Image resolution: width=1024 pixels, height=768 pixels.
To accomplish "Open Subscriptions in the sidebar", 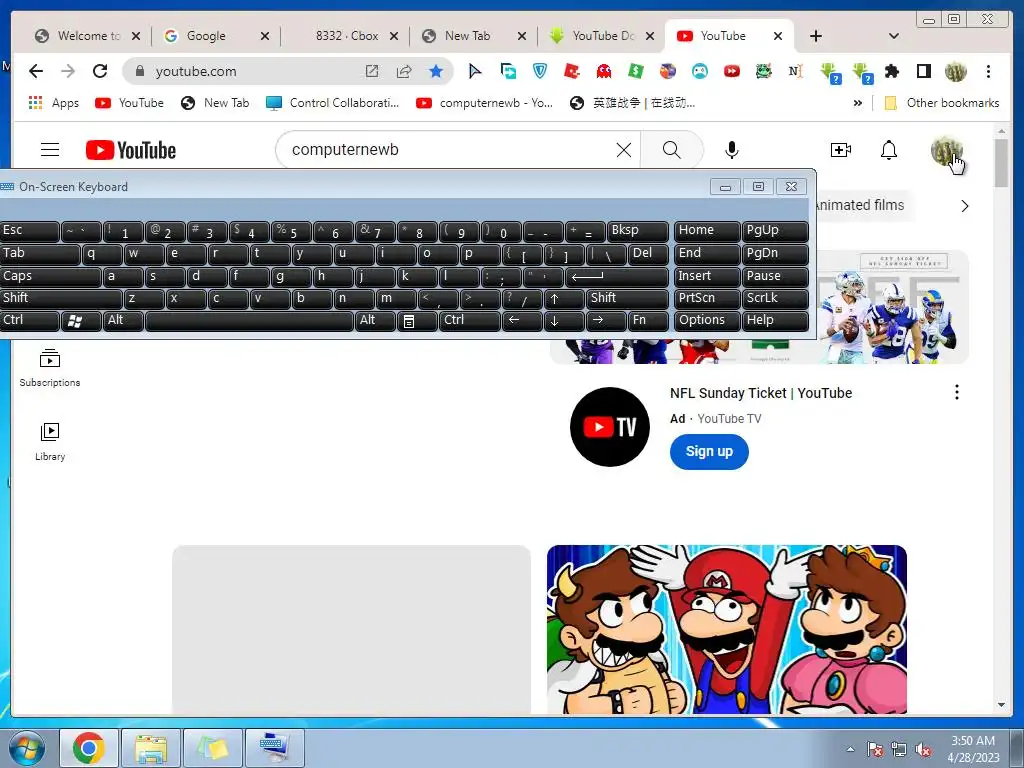I will 50,369.
